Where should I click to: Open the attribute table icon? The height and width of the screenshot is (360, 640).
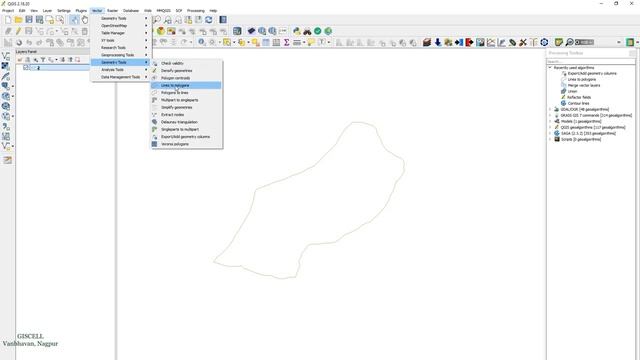click(x=266, y=42)
